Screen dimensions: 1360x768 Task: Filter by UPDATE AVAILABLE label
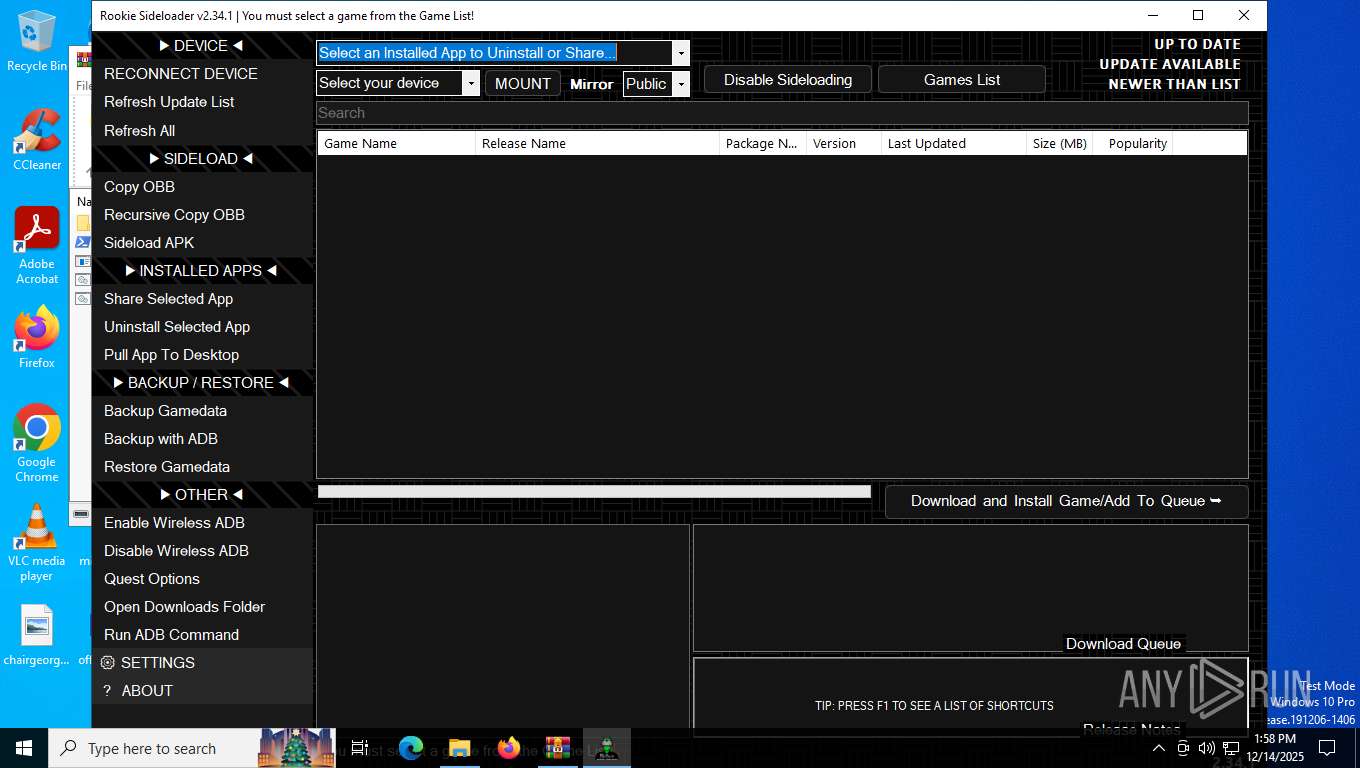[1170, 64]
